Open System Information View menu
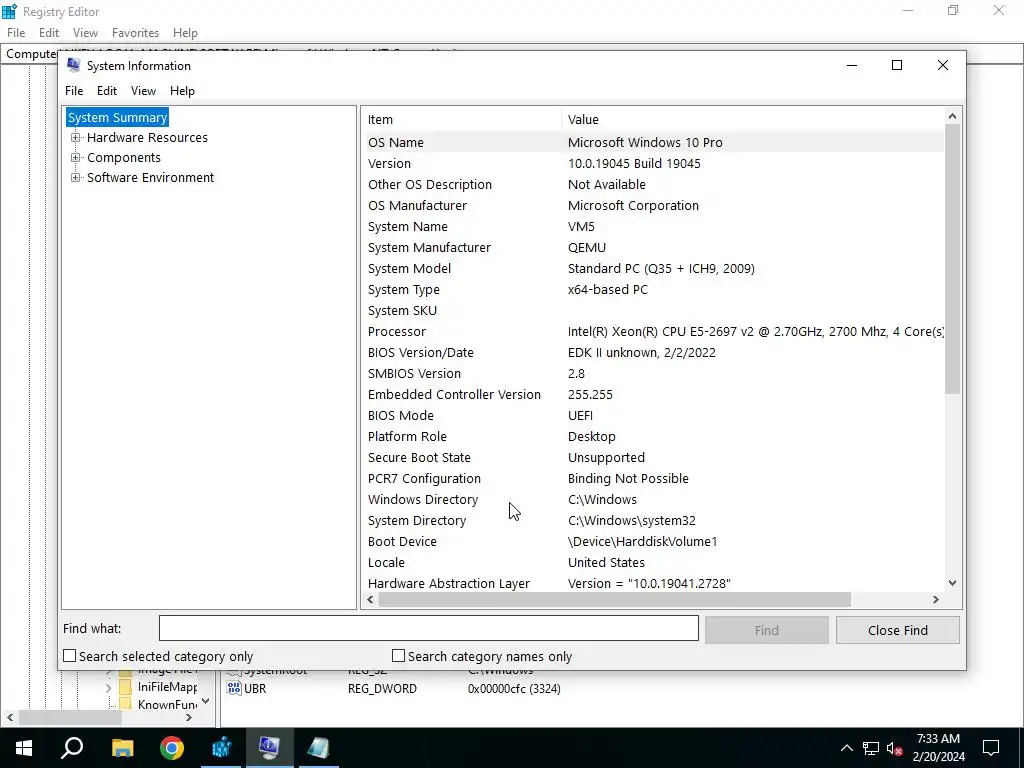This screenshot has height=768, width=1024. click(x=143, y=91)
